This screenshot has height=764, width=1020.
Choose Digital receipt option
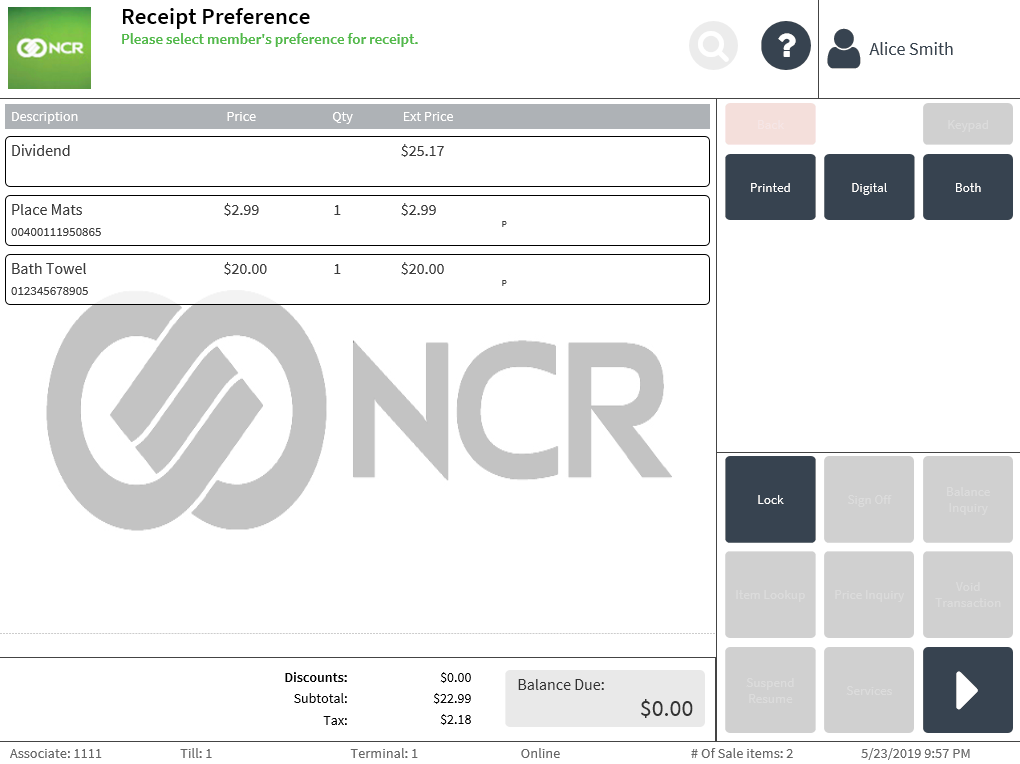click(x=869, y=187)
